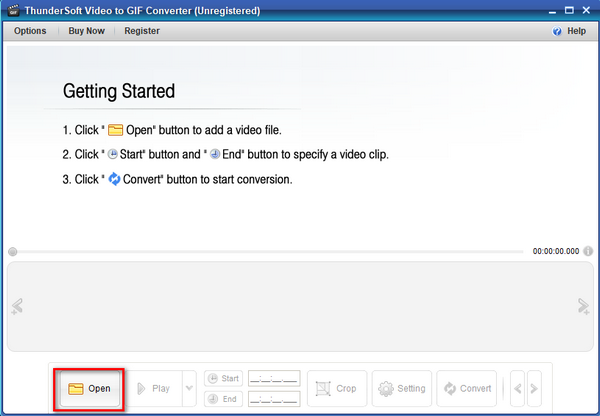
Task: Set clip Start point button
Action: point(223,378)
